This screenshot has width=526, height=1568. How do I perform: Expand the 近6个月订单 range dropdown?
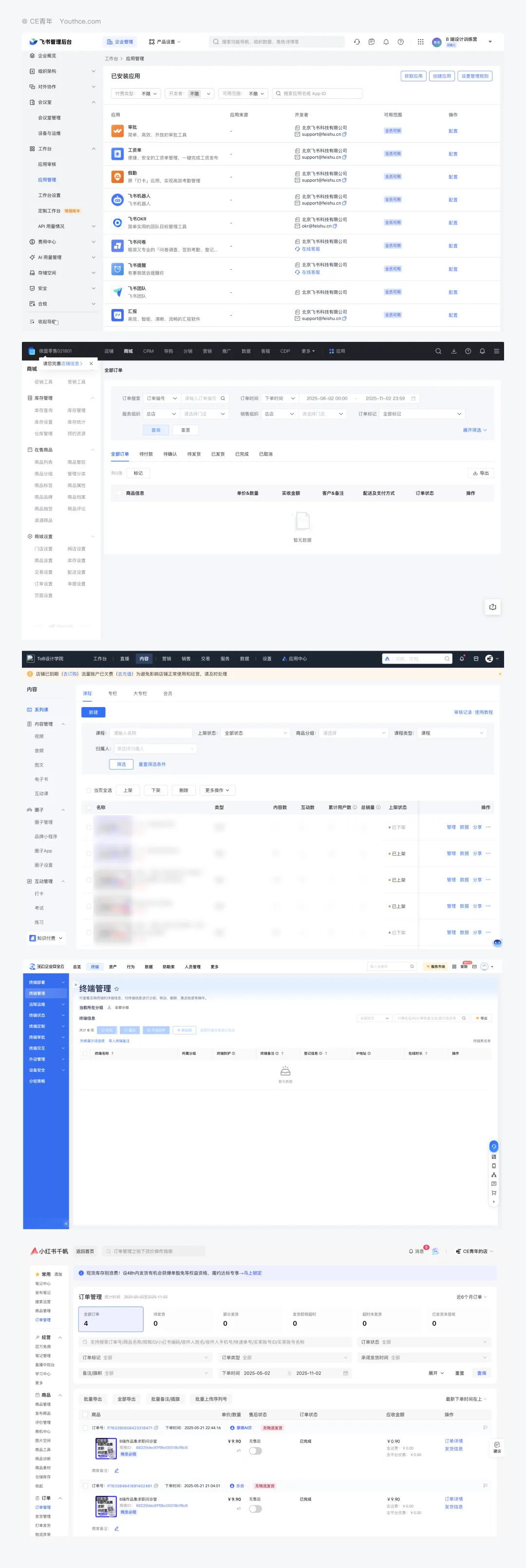point(472,1297)
